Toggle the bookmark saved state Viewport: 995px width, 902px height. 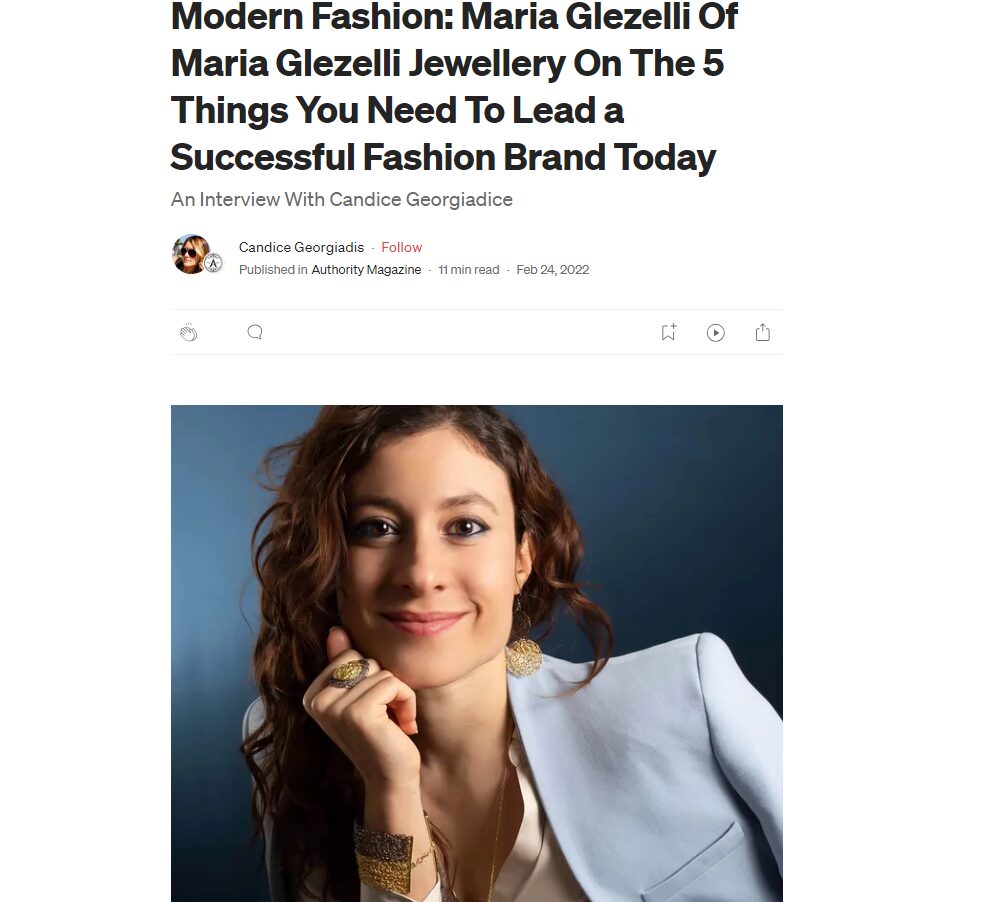pos(667,332)
